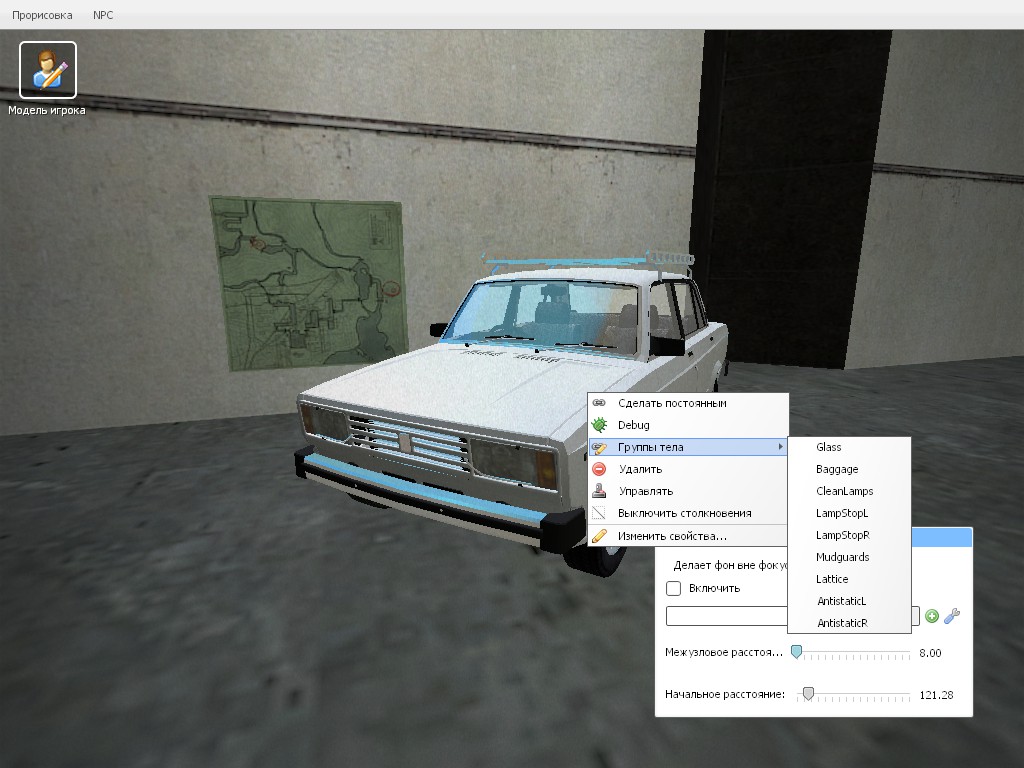Image resolution: width=1024 pixels, height=768 pixels.
Task: Click the green plus preset icon
Action: 932,616
